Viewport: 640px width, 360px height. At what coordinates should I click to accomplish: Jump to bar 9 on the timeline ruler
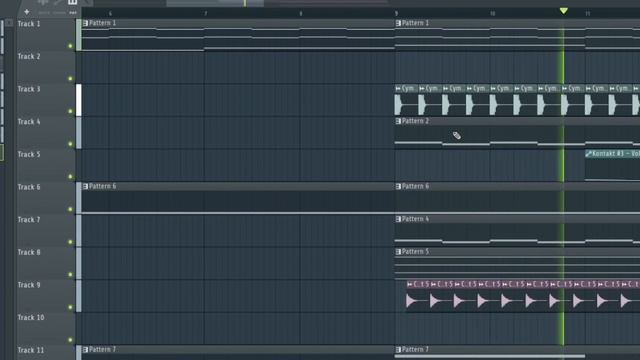click(396, 14)
